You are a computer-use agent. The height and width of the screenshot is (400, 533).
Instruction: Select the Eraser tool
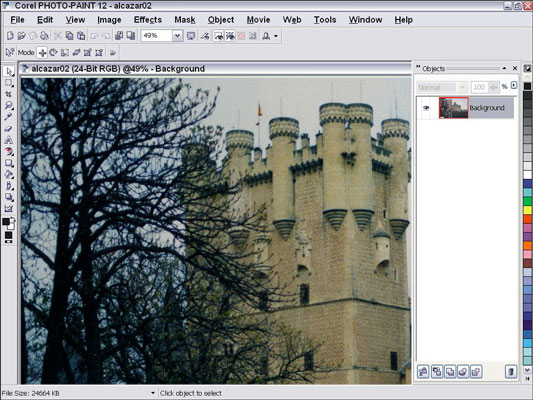click(9, 128)
